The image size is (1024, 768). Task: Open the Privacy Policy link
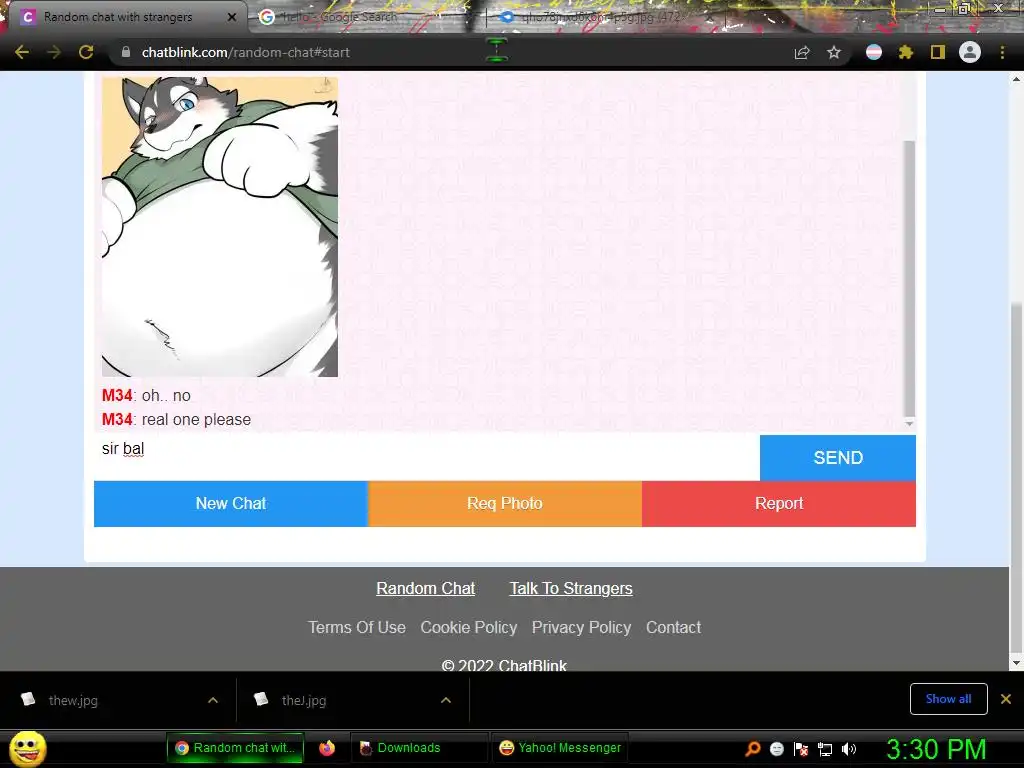(x=581, y=628)
